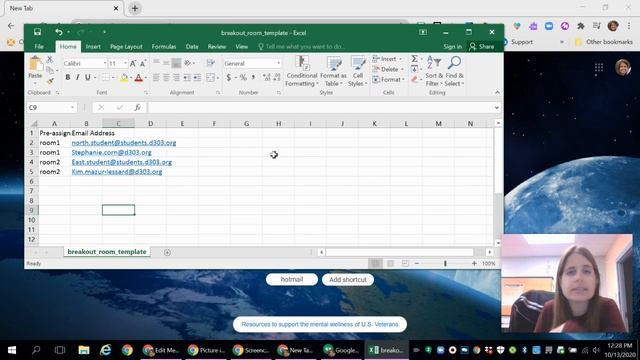640x360 pixels.
Task: Switch to the Formulas tab
Action: (x=164, y=47)
